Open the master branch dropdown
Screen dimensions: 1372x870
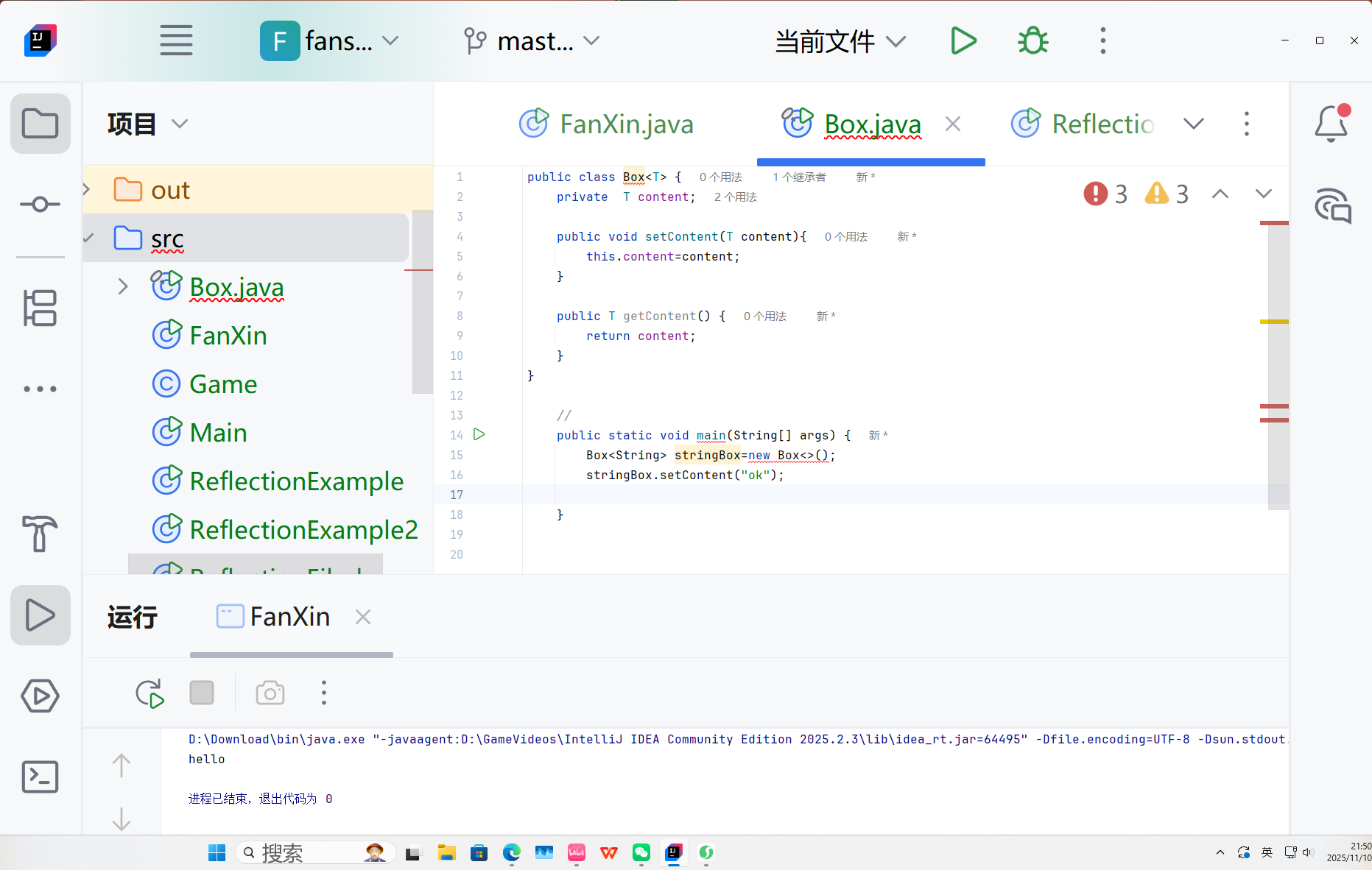(532, 40)
